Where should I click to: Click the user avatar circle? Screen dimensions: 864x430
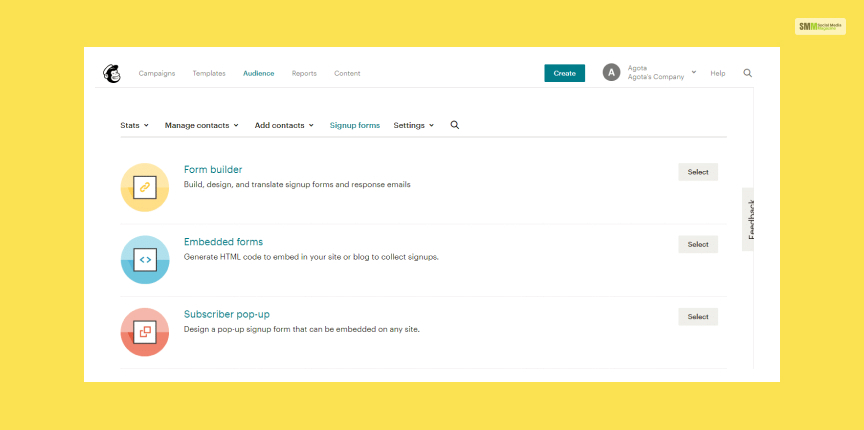coord(611,73)
